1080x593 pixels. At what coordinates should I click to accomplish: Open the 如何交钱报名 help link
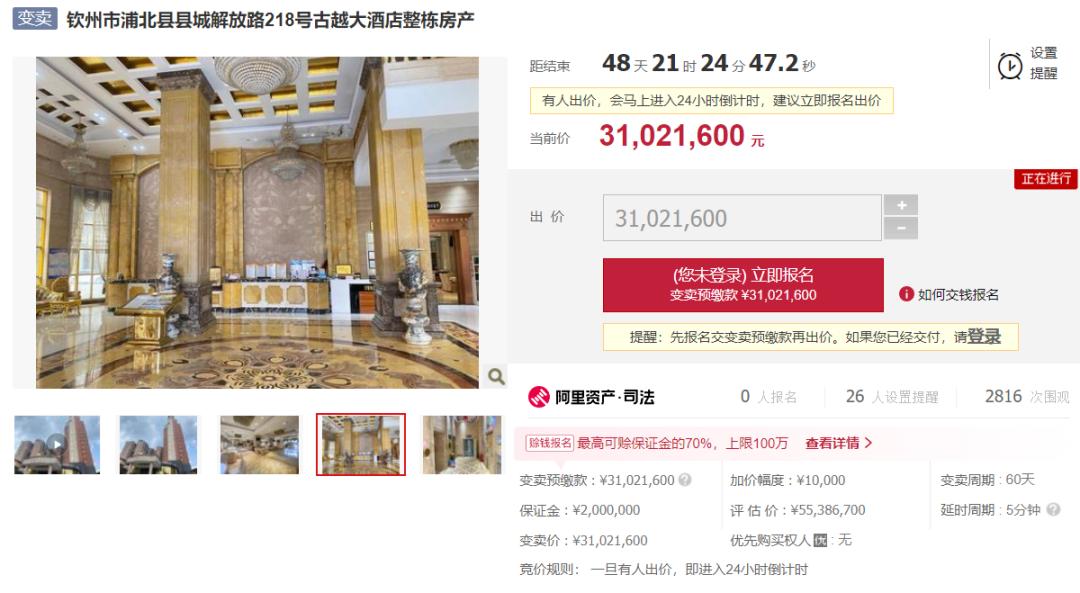[x=958, y=295]
